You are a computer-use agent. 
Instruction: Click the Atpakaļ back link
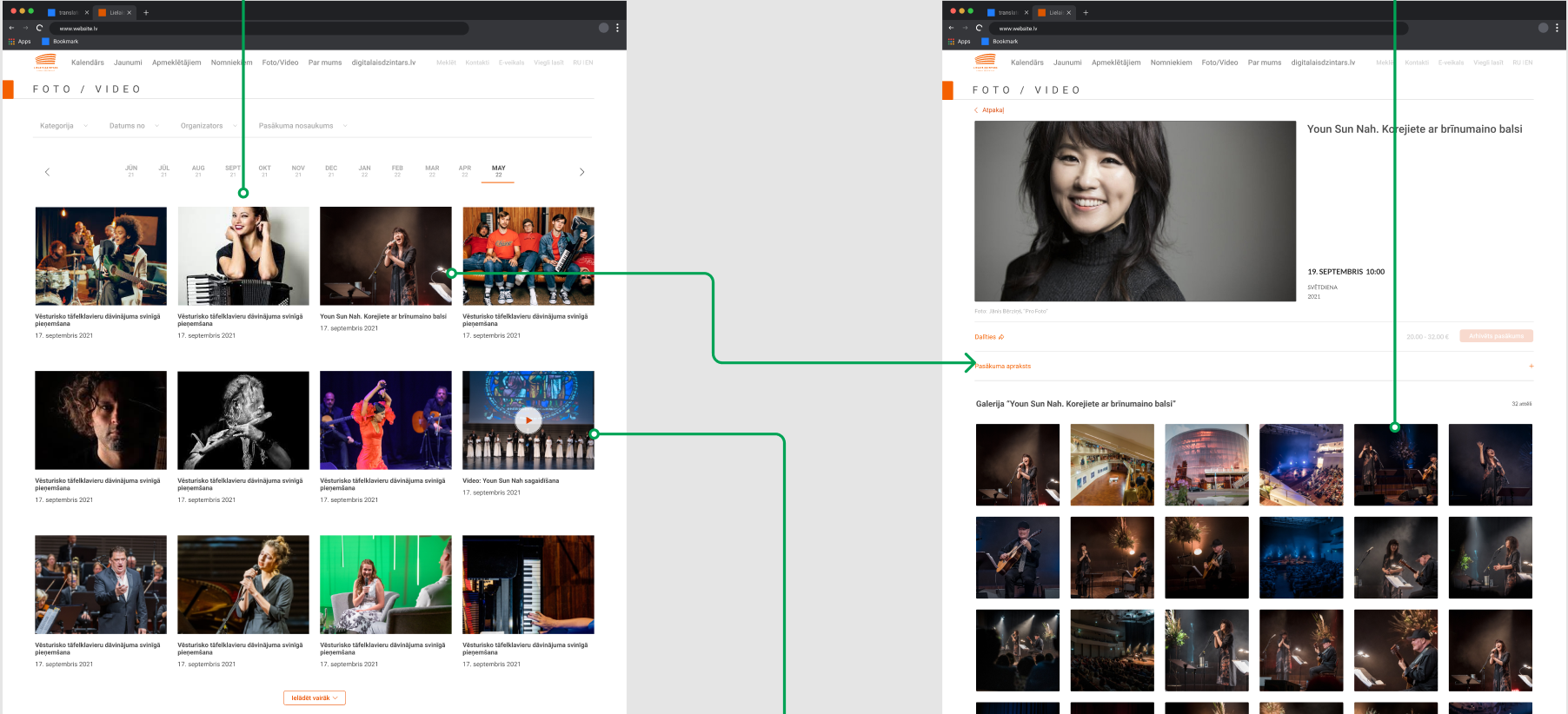(x=989, y=110)
